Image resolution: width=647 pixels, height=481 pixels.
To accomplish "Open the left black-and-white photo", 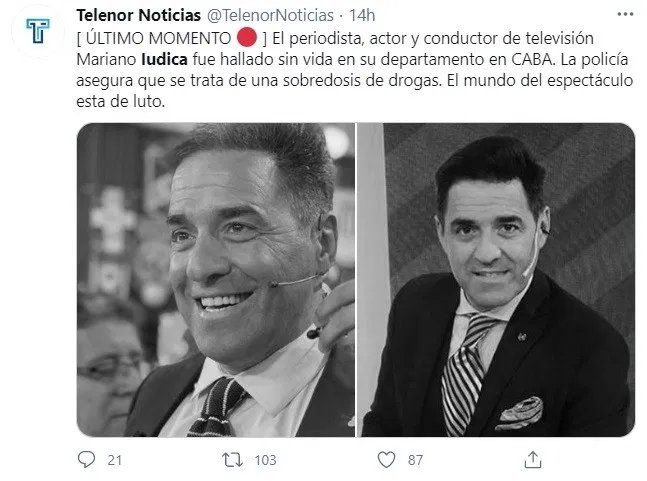I will [x=216, y=280].
